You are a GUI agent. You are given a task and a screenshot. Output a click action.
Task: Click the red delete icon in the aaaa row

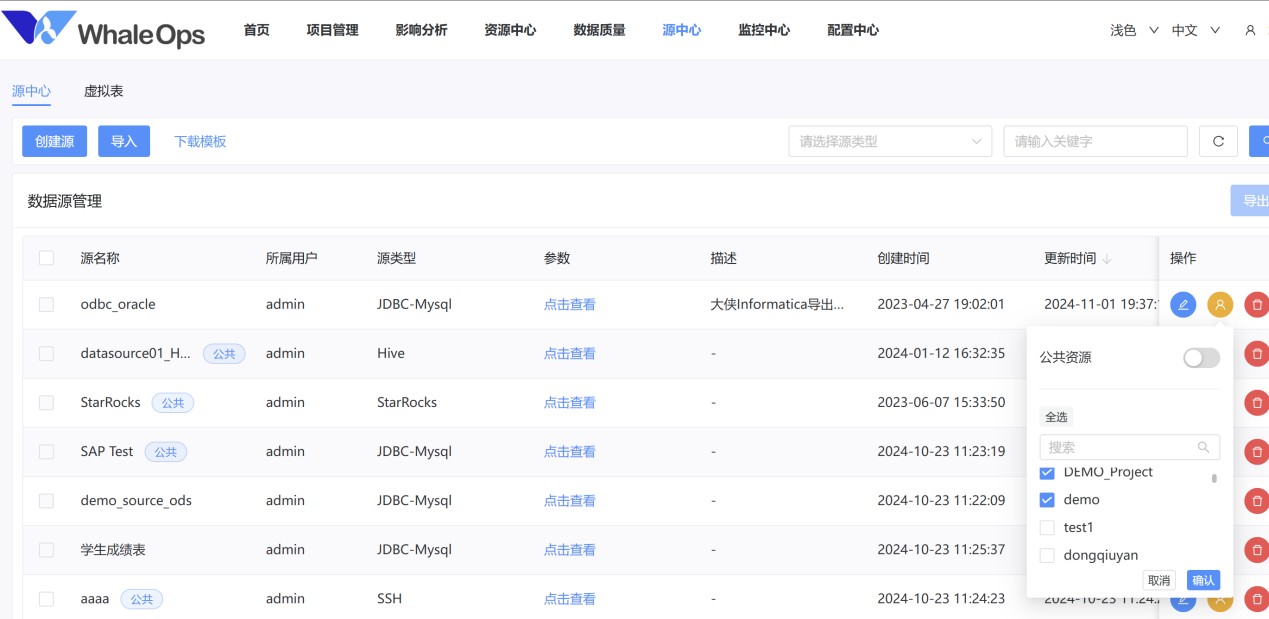point(1257,599)
